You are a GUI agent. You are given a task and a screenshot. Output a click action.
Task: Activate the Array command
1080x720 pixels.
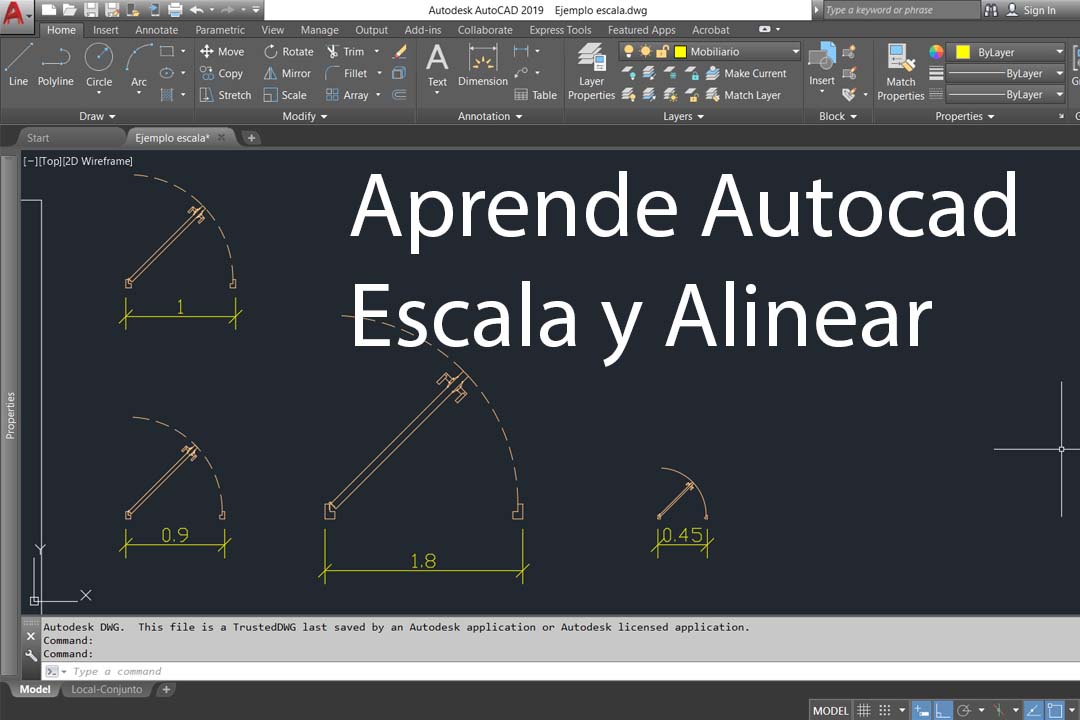point(347,95)
